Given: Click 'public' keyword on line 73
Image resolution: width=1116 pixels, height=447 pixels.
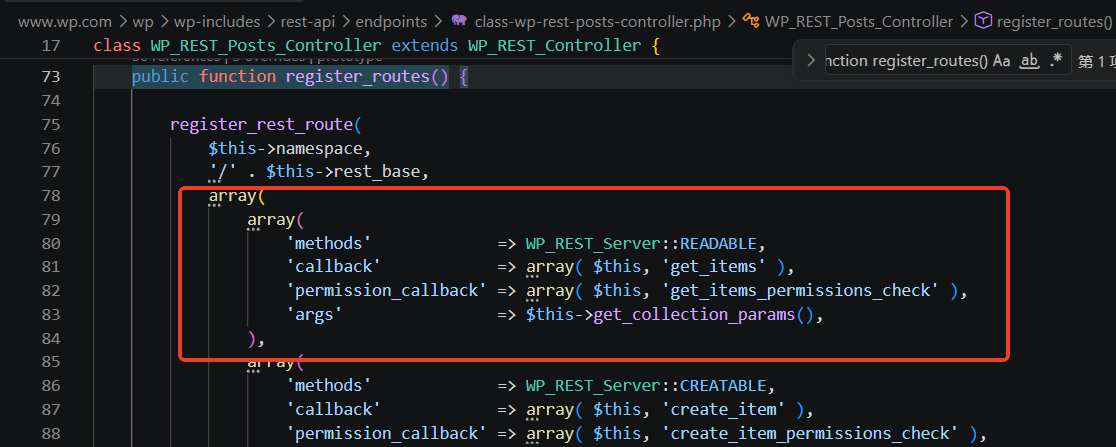Looking at the screenshot, I should (x=161, y=77).
